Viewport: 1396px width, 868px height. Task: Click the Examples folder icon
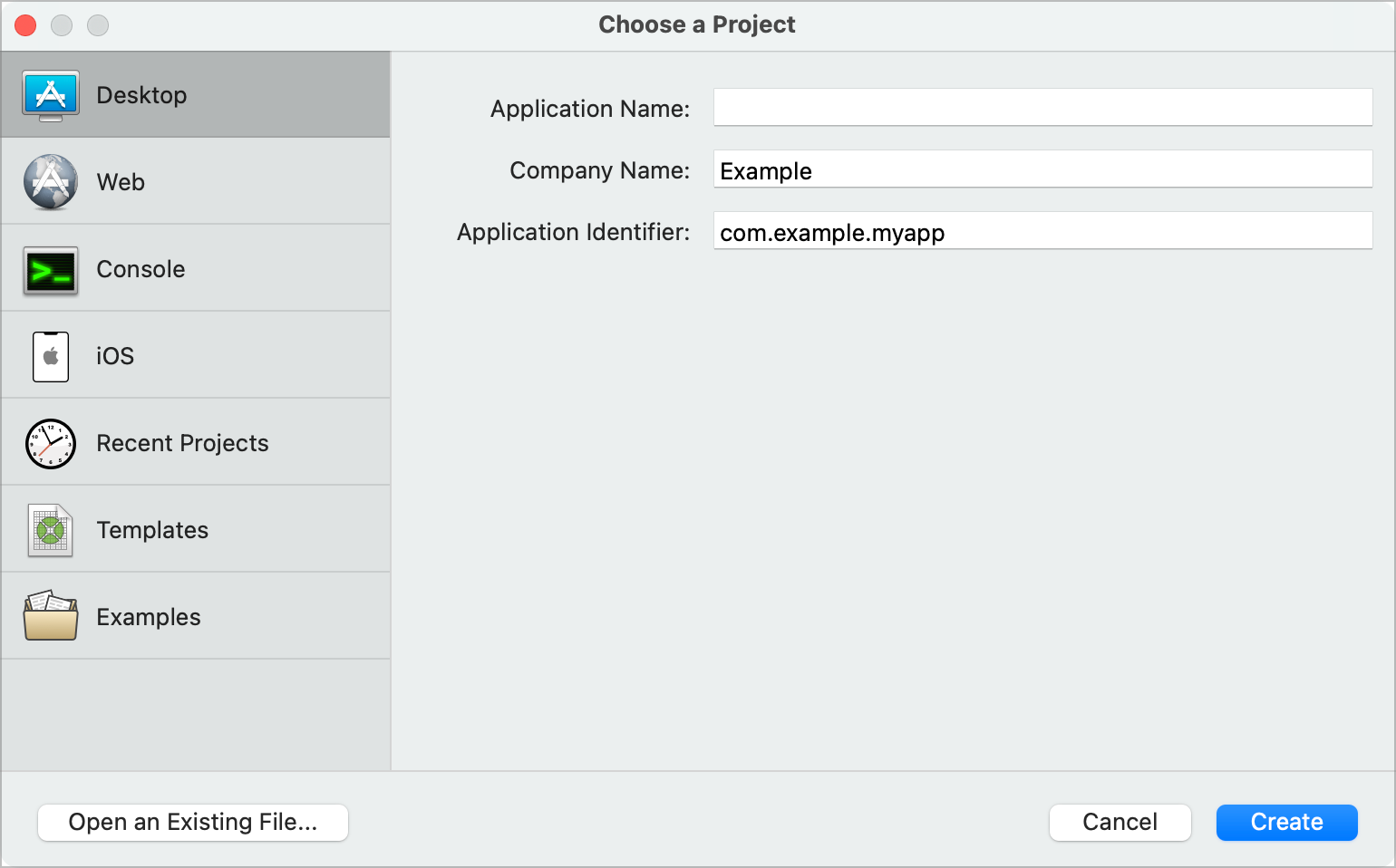pos(51,616)
